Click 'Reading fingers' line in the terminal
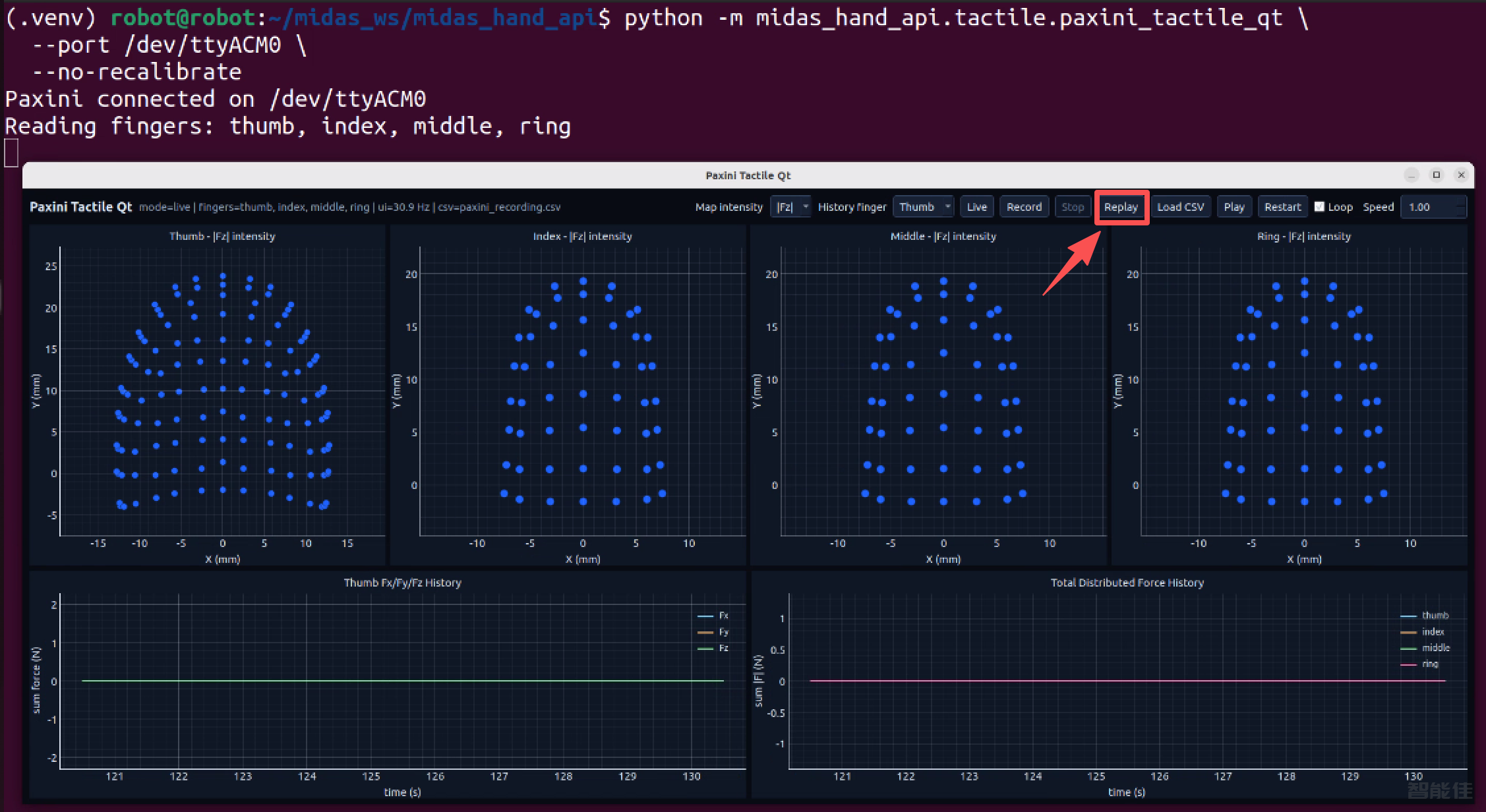Screen dimensions: 1486x812 click(287, 126)
